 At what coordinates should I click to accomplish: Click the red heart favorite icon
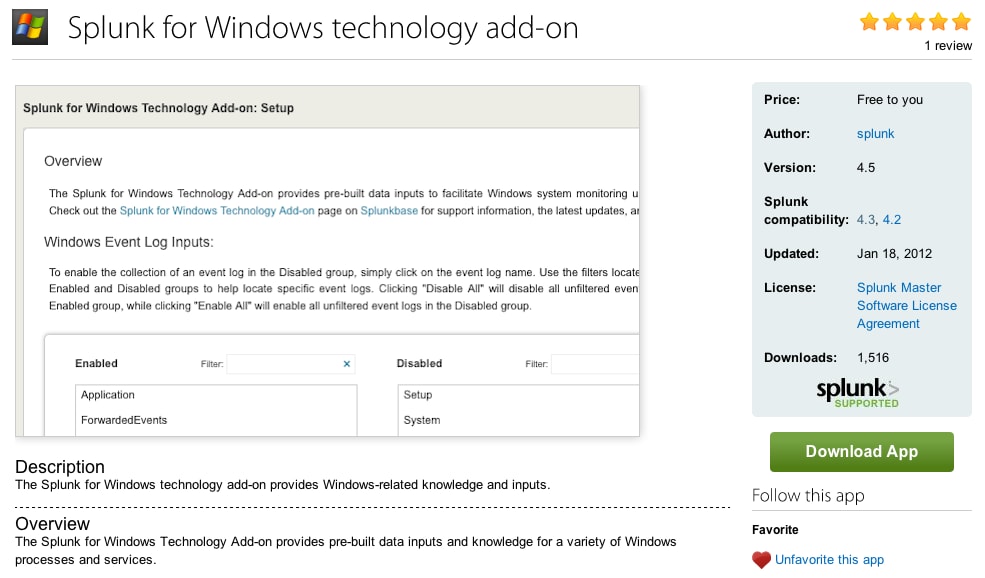point(761,560)
